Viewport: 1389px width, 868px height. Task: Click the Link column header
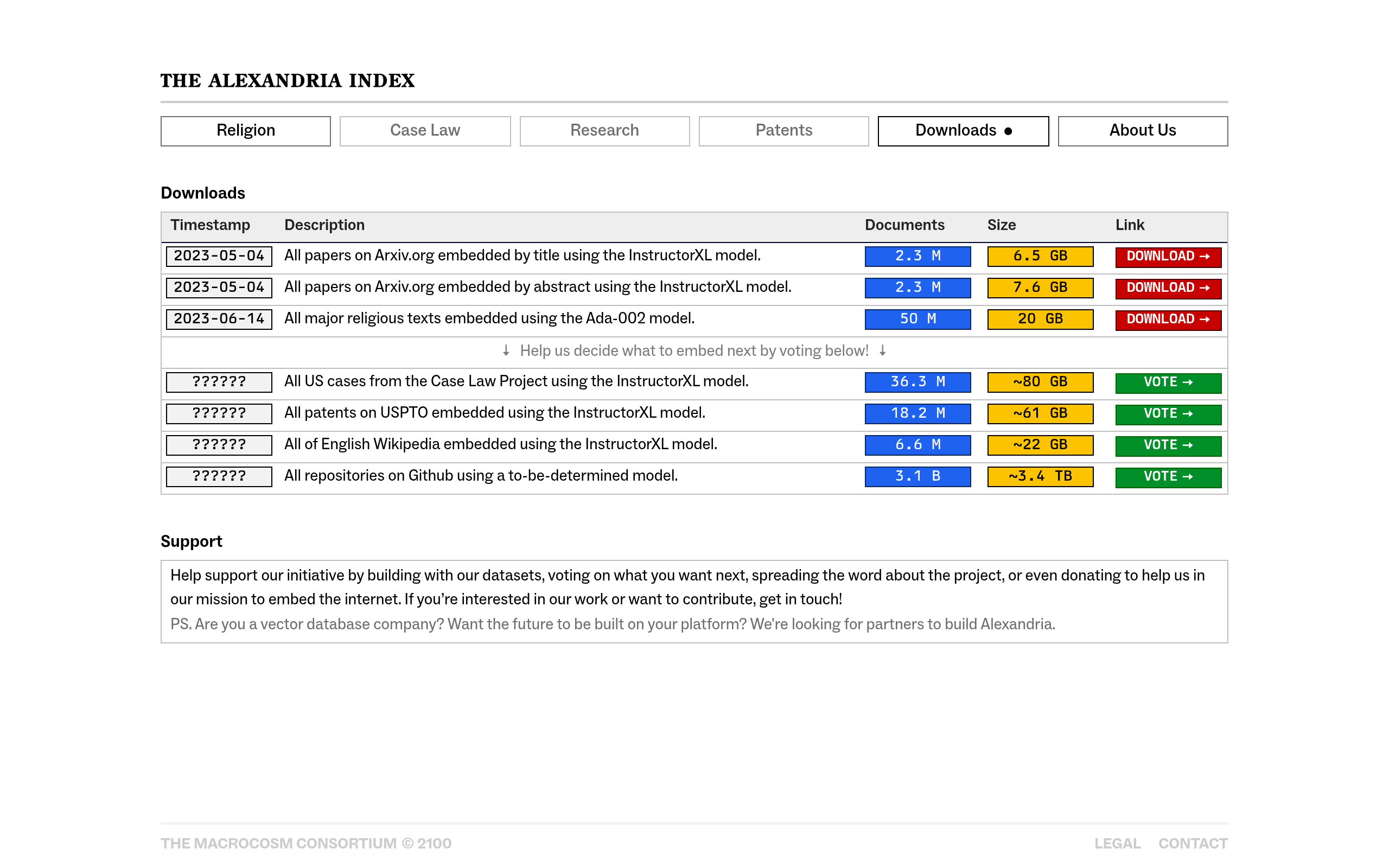point(1130,226)
